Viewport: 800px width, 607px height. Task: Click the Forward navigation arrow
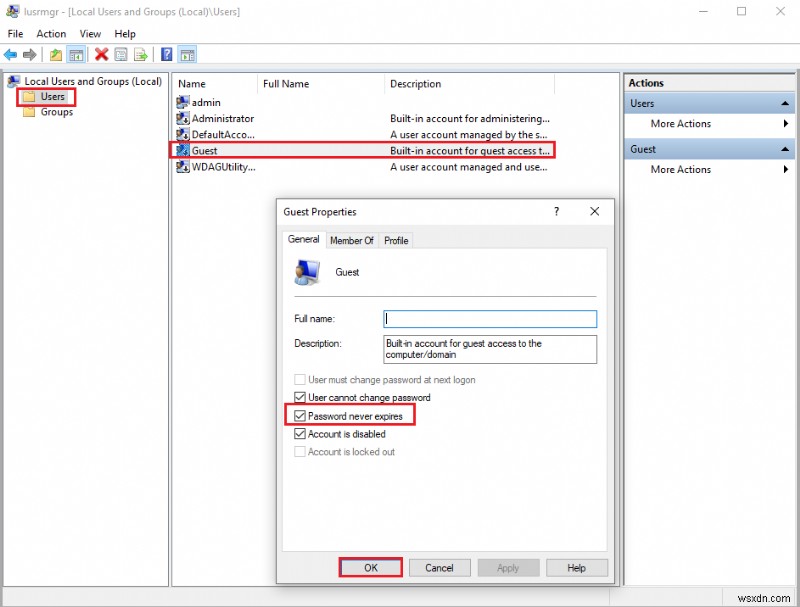[x=30, y=55]
